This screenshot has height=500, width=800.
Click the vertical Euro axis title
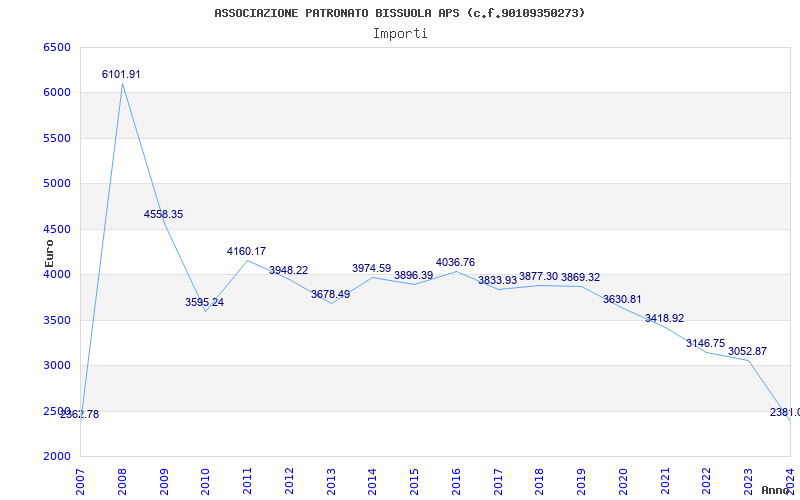[x=49, y=254]
